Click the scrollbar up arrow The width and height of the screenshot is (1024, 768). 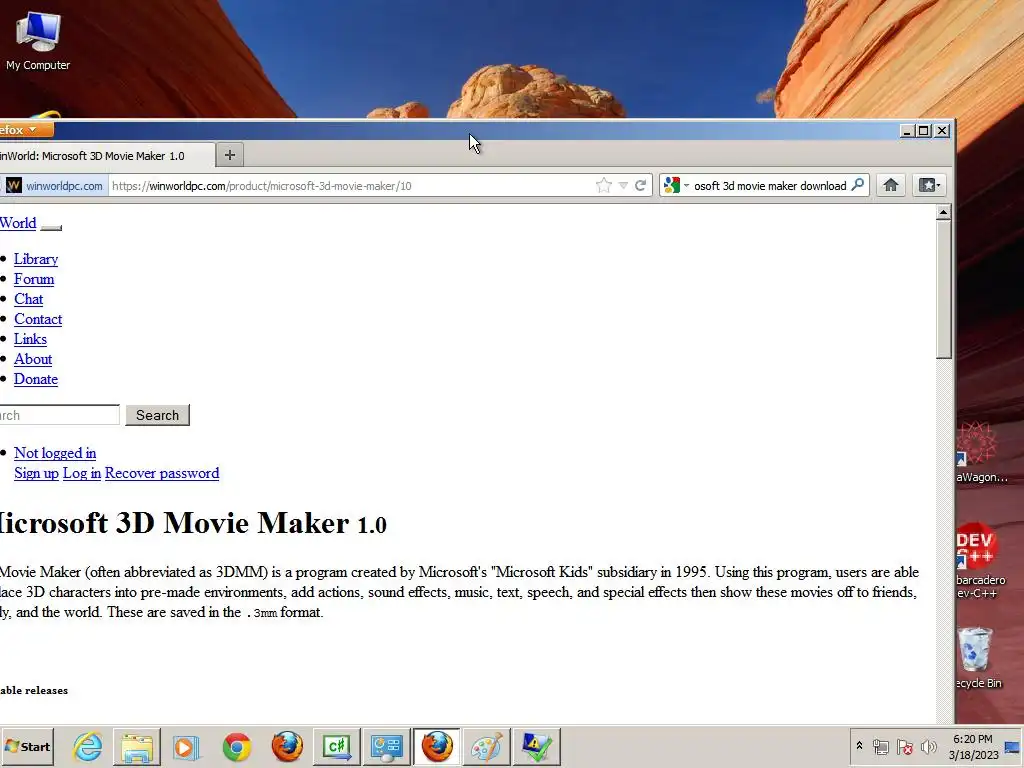(943, 213)
